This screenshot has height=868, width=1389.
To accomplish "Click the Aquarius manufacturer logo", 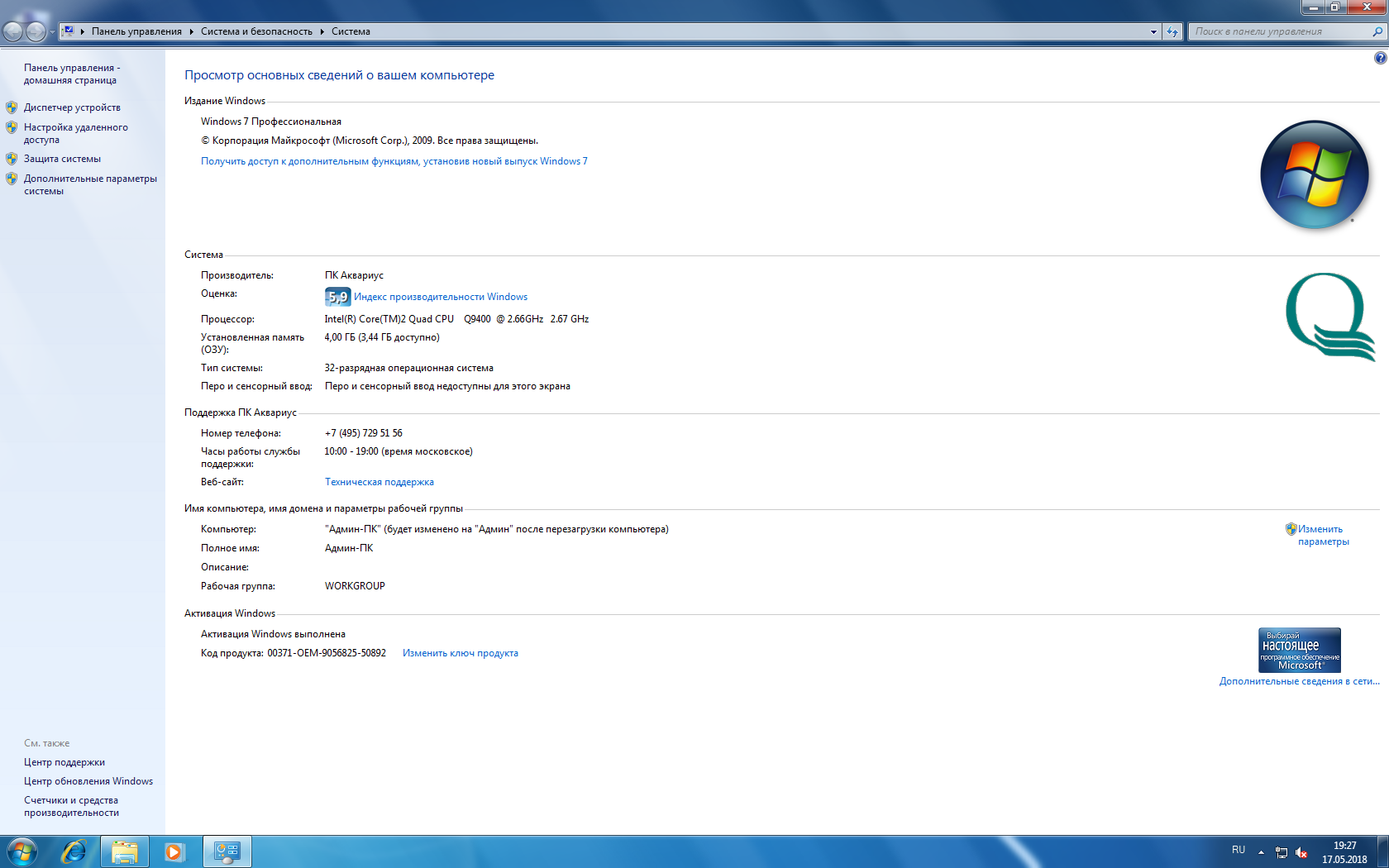I will pos(1330,317).
